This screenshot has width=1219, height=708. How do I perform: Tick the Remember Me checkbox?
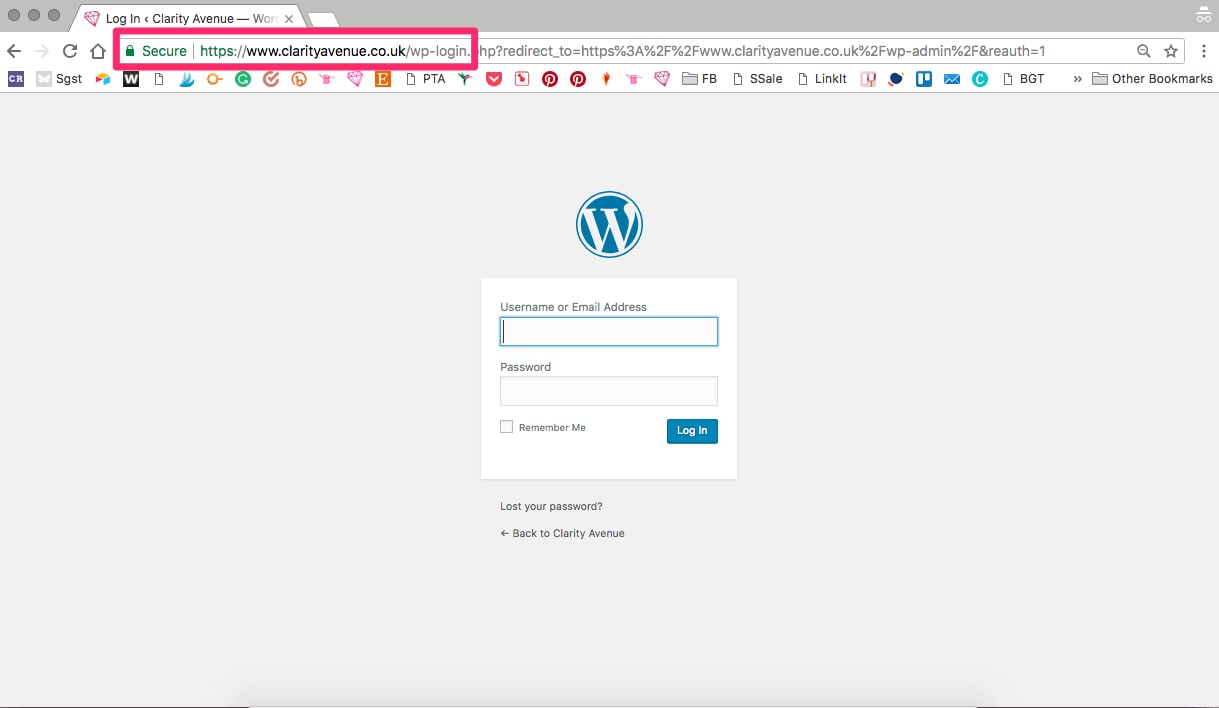506,427
